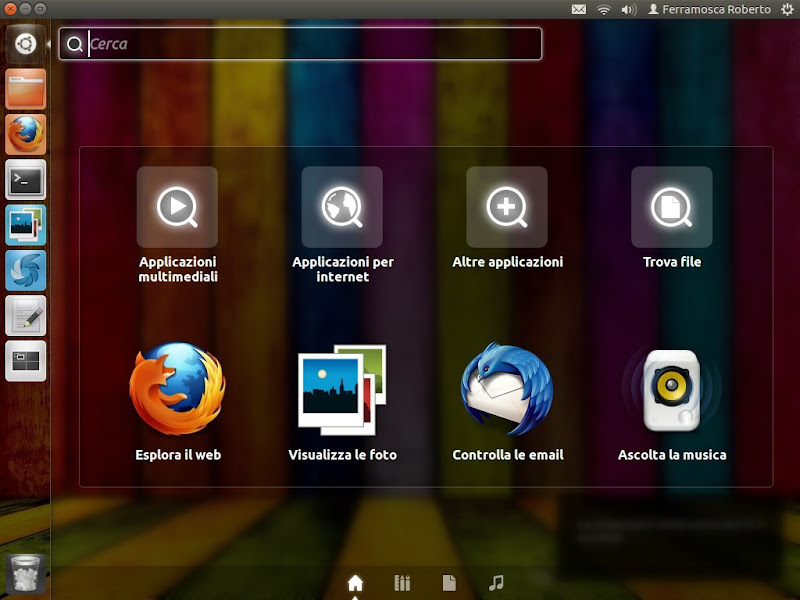
Task: Open Thunderbird via Controlla le email
Action: click(507, 402)
